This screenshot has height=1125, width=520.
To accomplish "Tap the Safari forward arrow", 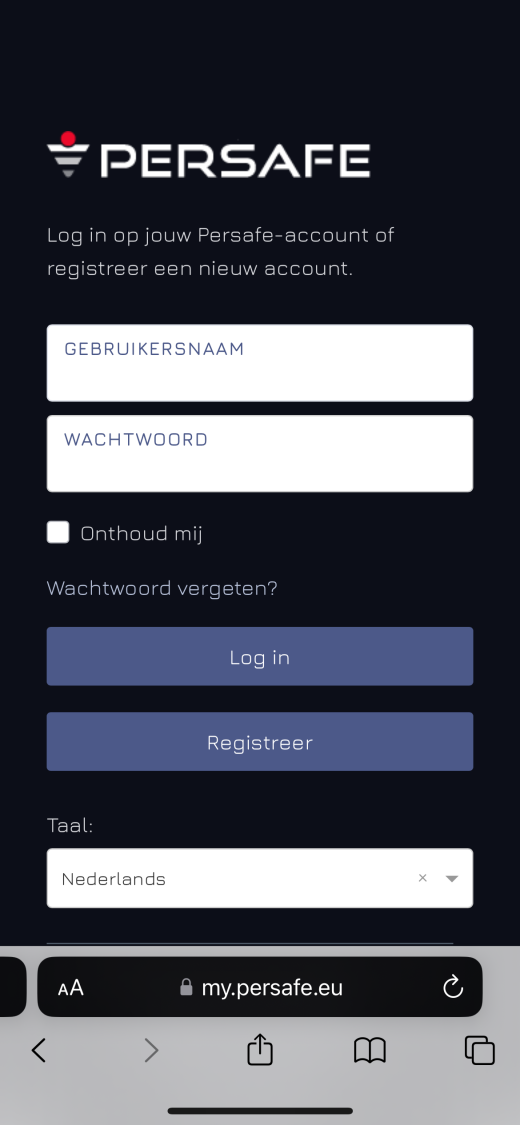I will [151, 1050].
